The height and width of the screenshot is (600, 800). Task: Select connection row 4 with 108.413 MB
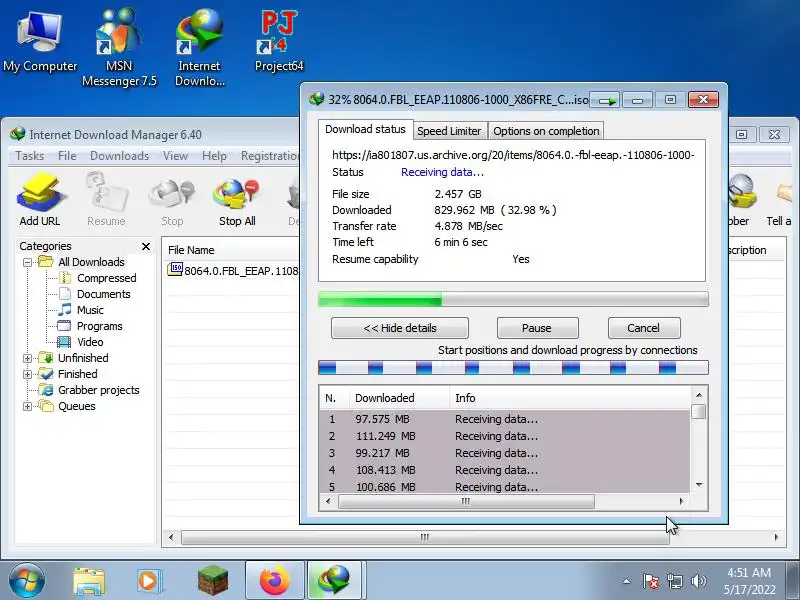pyautogui.click(x=505, y=470)
